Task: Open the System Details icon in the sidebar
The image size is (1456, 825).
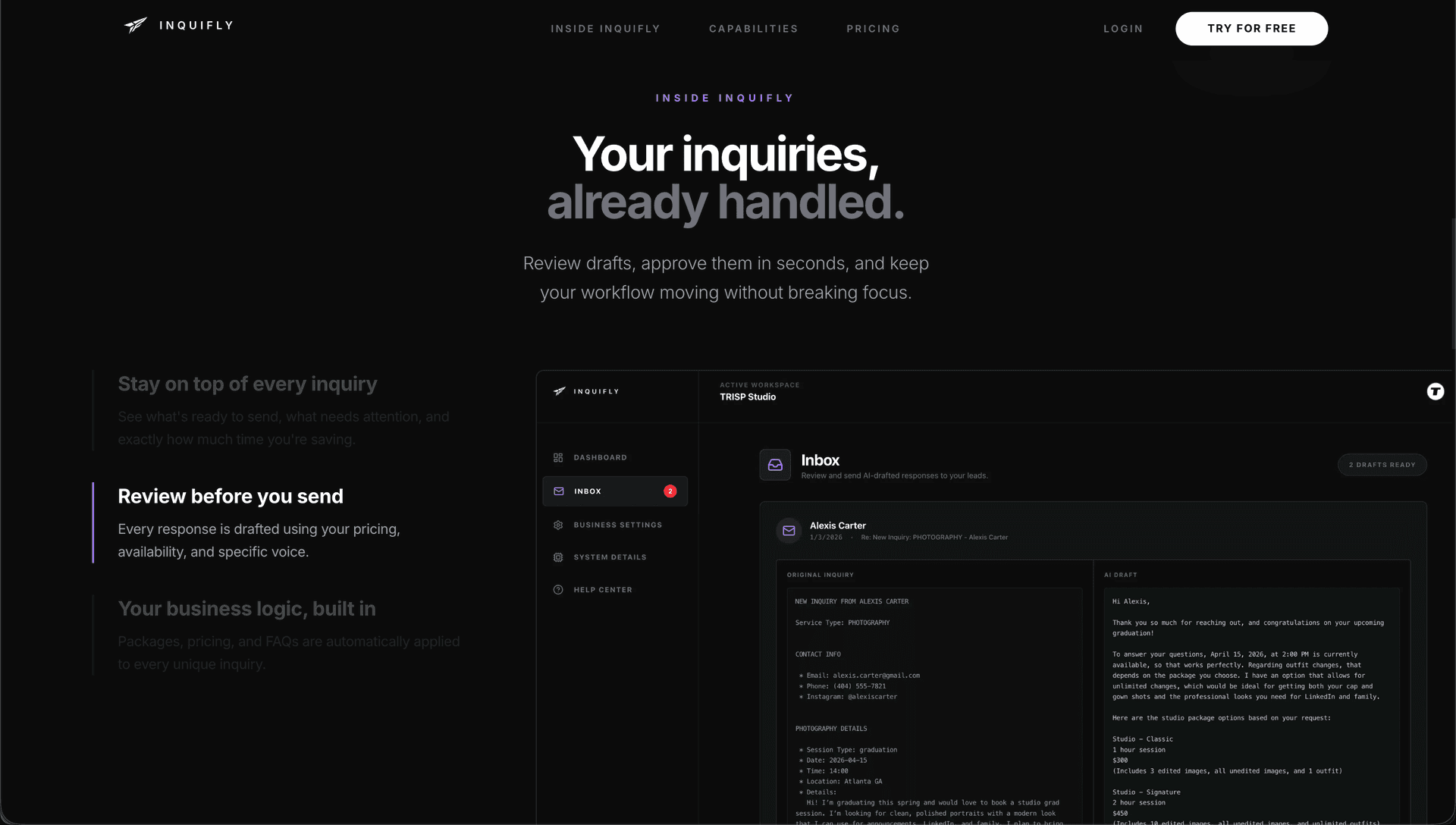Action: pos(558,557)
